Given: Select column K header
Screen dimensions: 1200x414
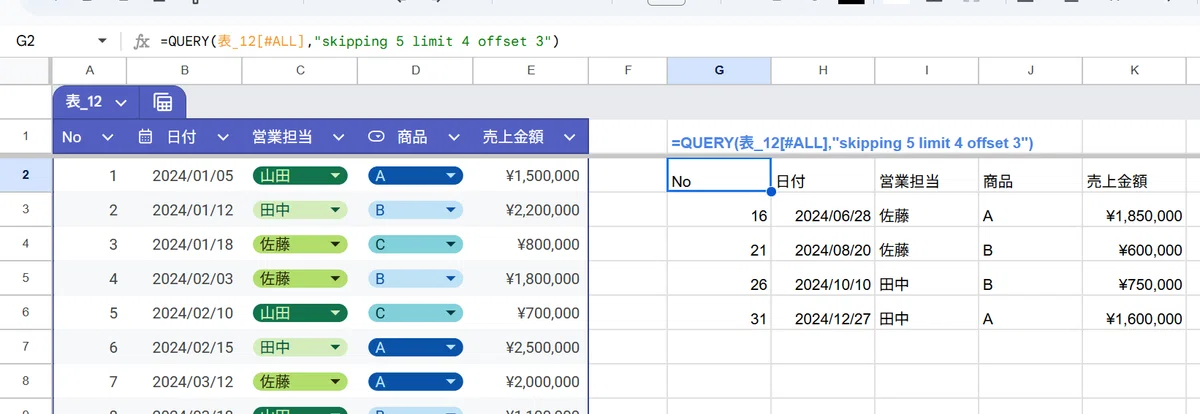Looking at the screenshot, I should pos(1134,70).
